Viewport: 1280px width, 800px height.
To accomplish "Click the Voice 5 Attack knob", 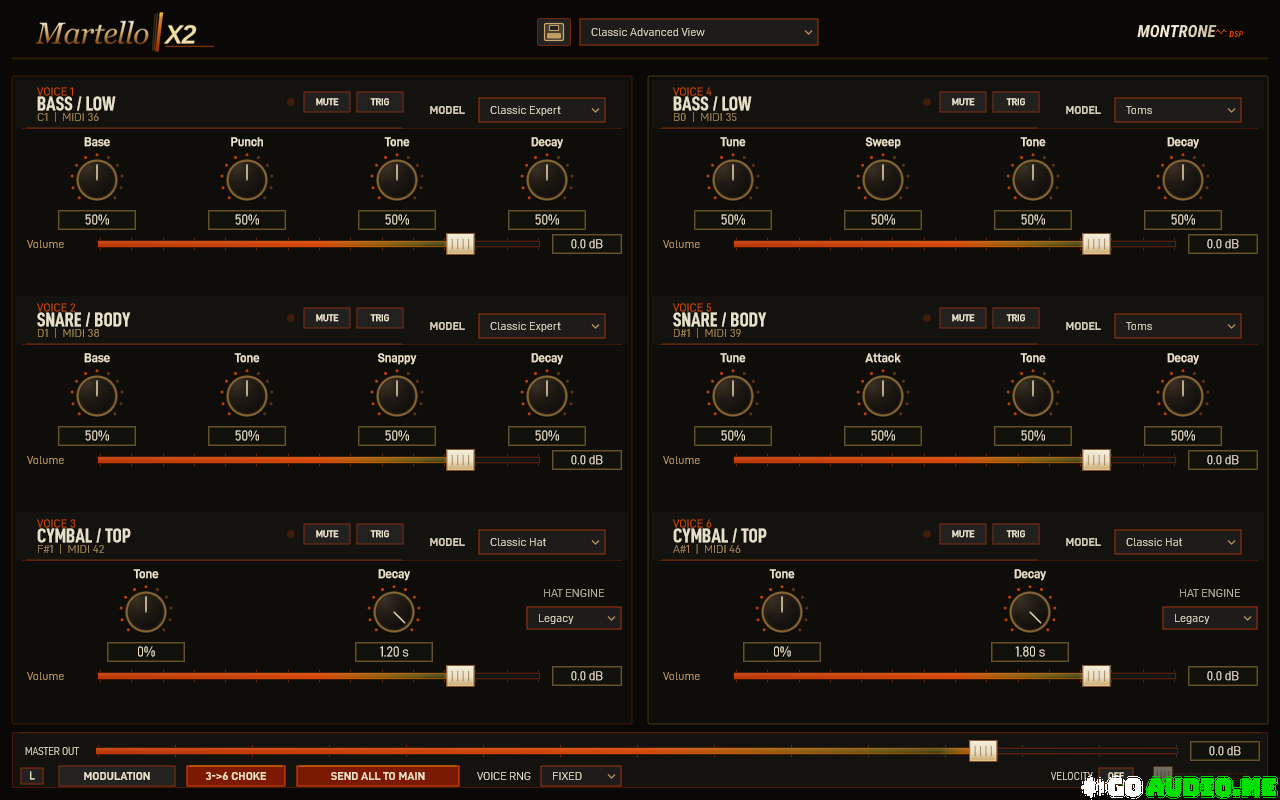I will (x=883, y=396).
